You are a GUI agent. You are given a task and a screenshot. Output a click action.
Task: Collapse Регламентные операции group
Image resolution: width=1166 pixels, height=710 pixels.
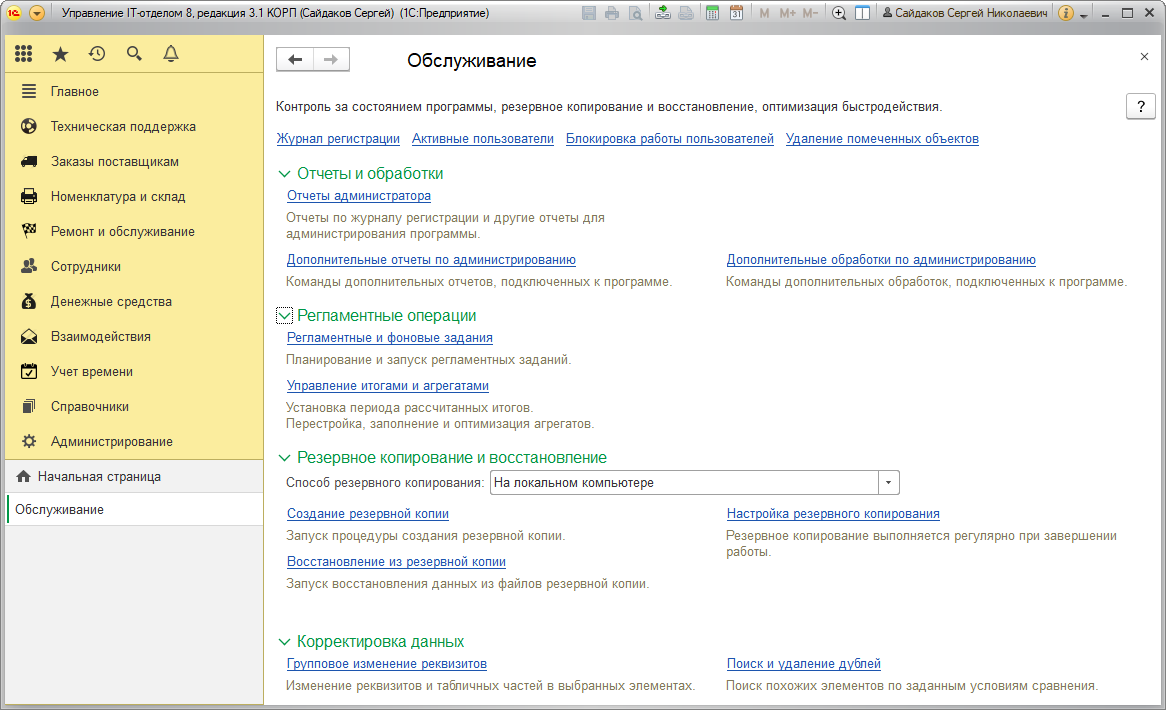click(x=284, y=315)
